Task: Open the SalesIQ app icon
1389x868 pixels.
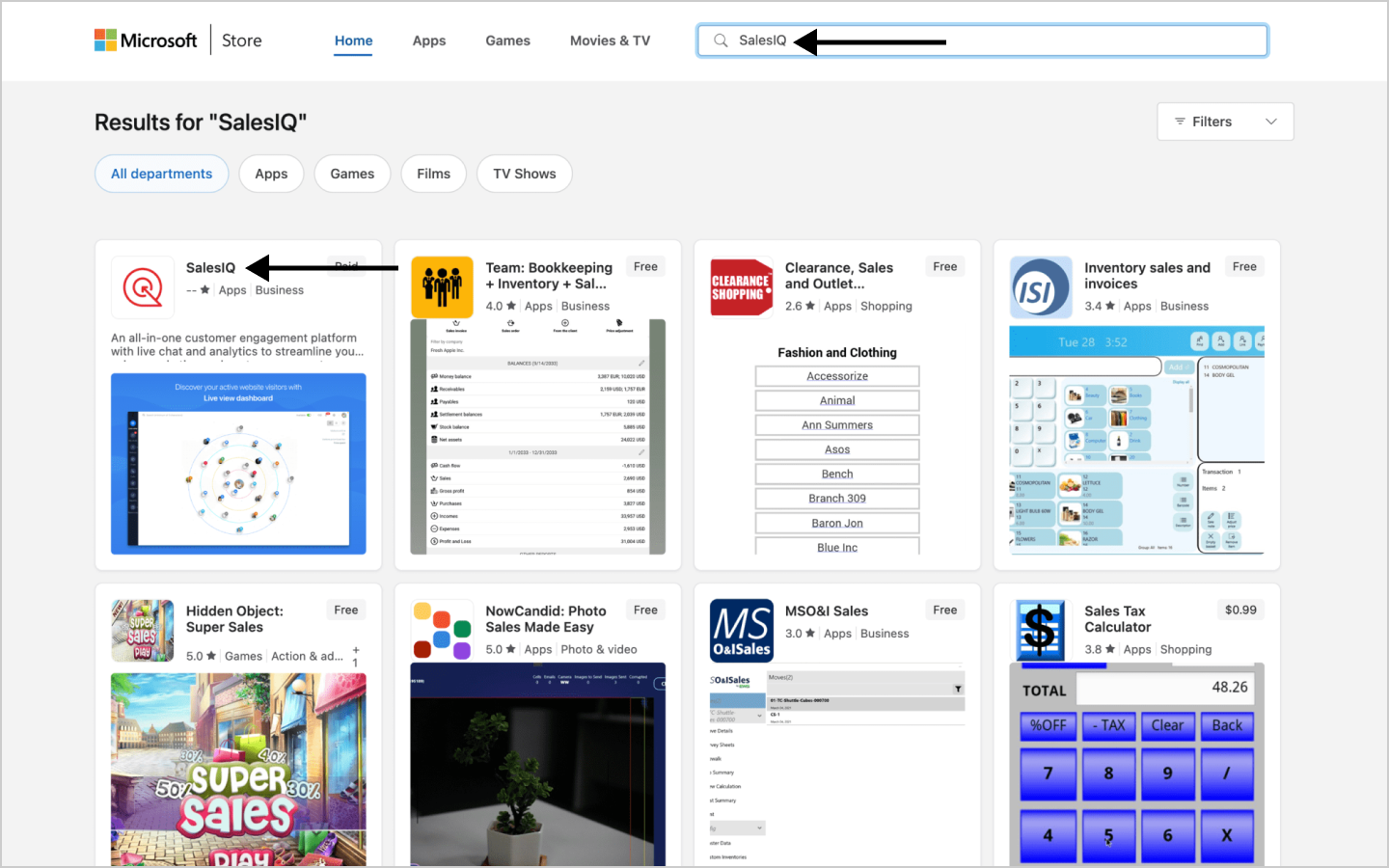Action: point(143,287)
